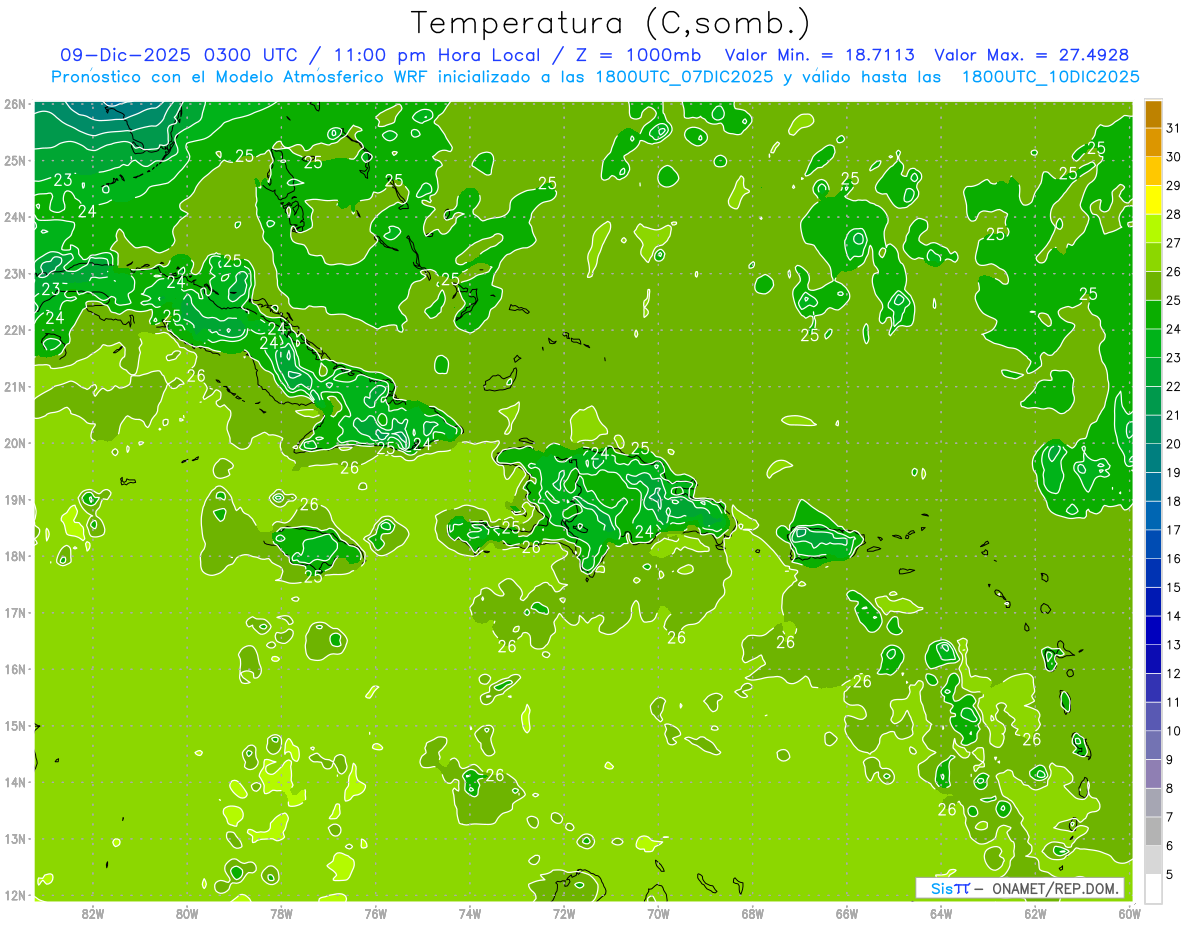
Task: Click color scale label "8"
Action: point(1170,788)
